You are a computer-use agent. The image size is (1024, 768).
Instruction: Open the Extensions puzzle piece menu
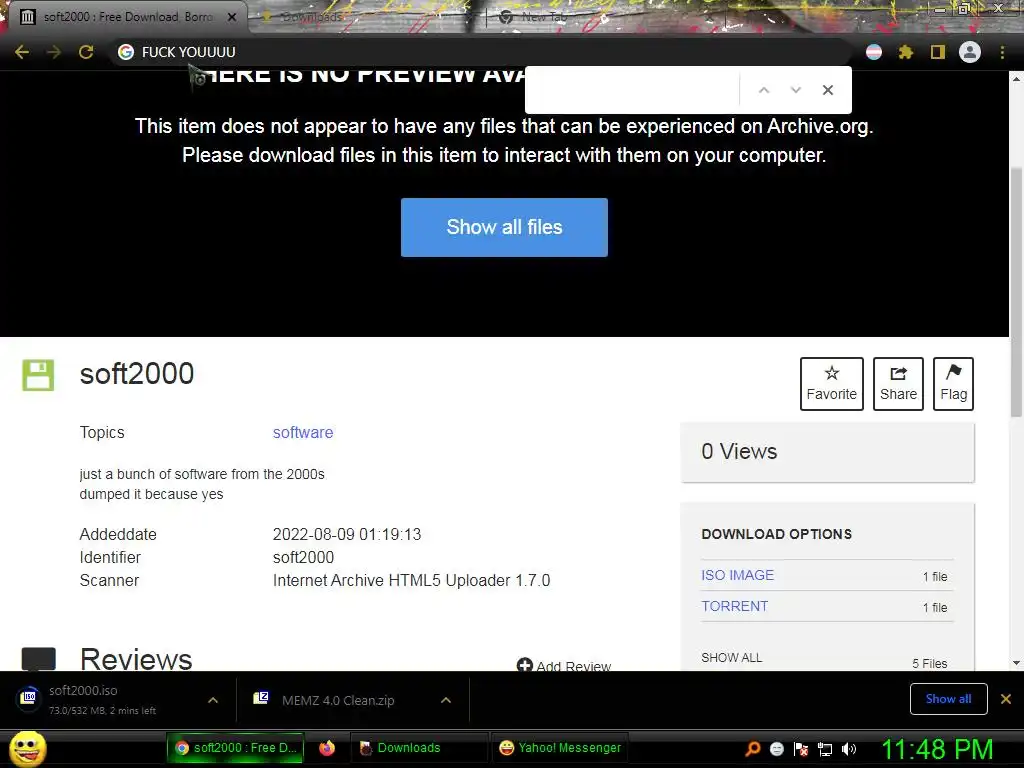[905, 52]
